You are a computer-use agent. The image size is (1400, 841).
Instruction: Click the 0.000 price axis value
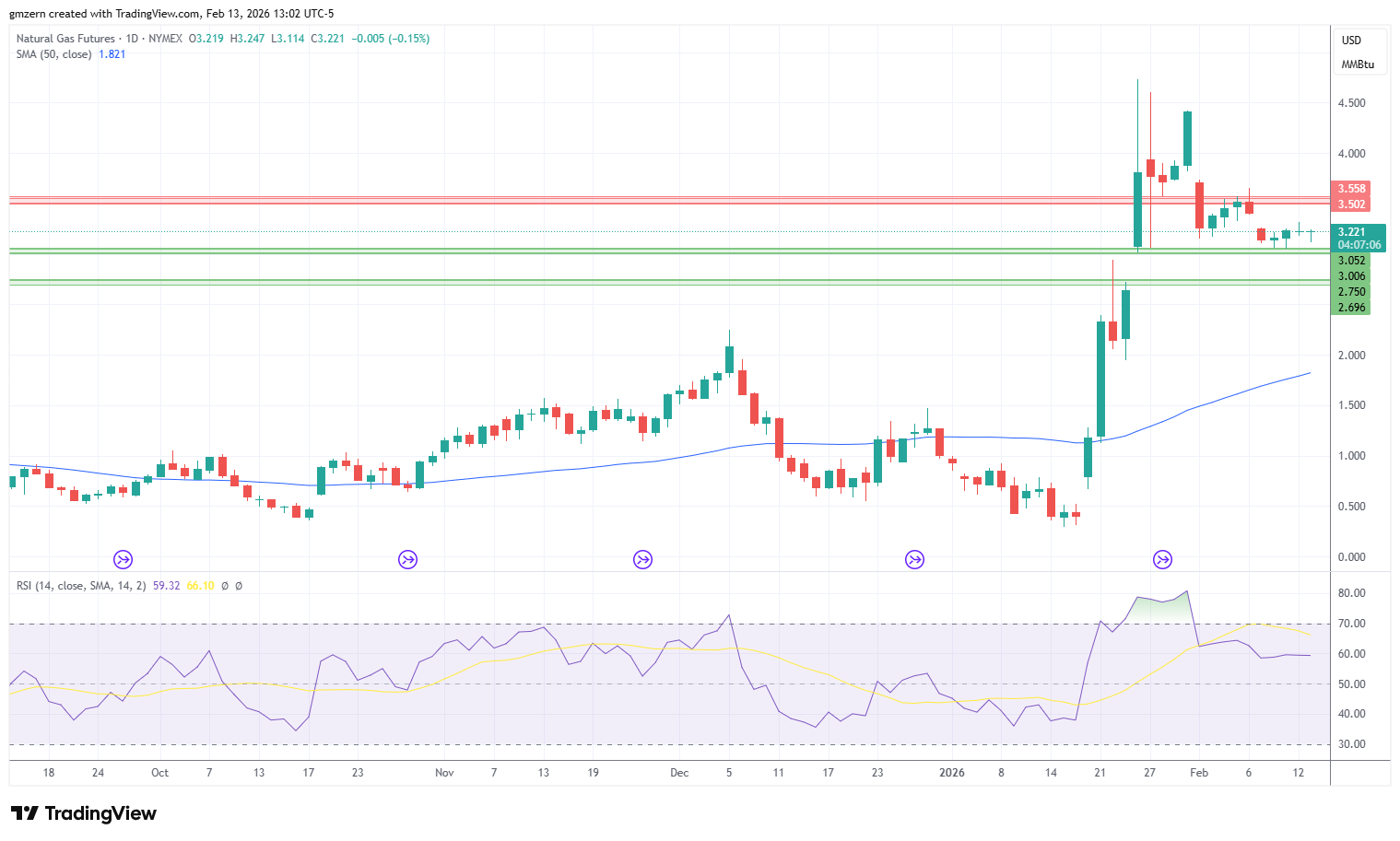point(1352,557)
